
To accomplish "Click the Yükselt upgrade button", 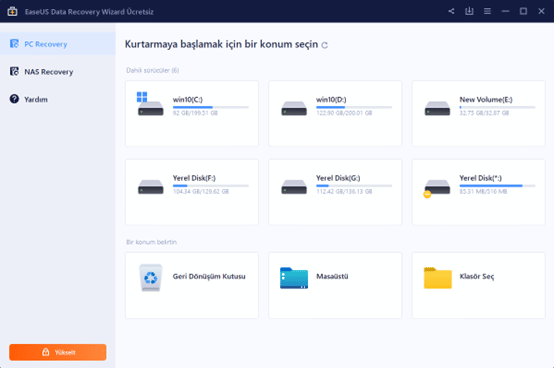I will coord(58,352).
